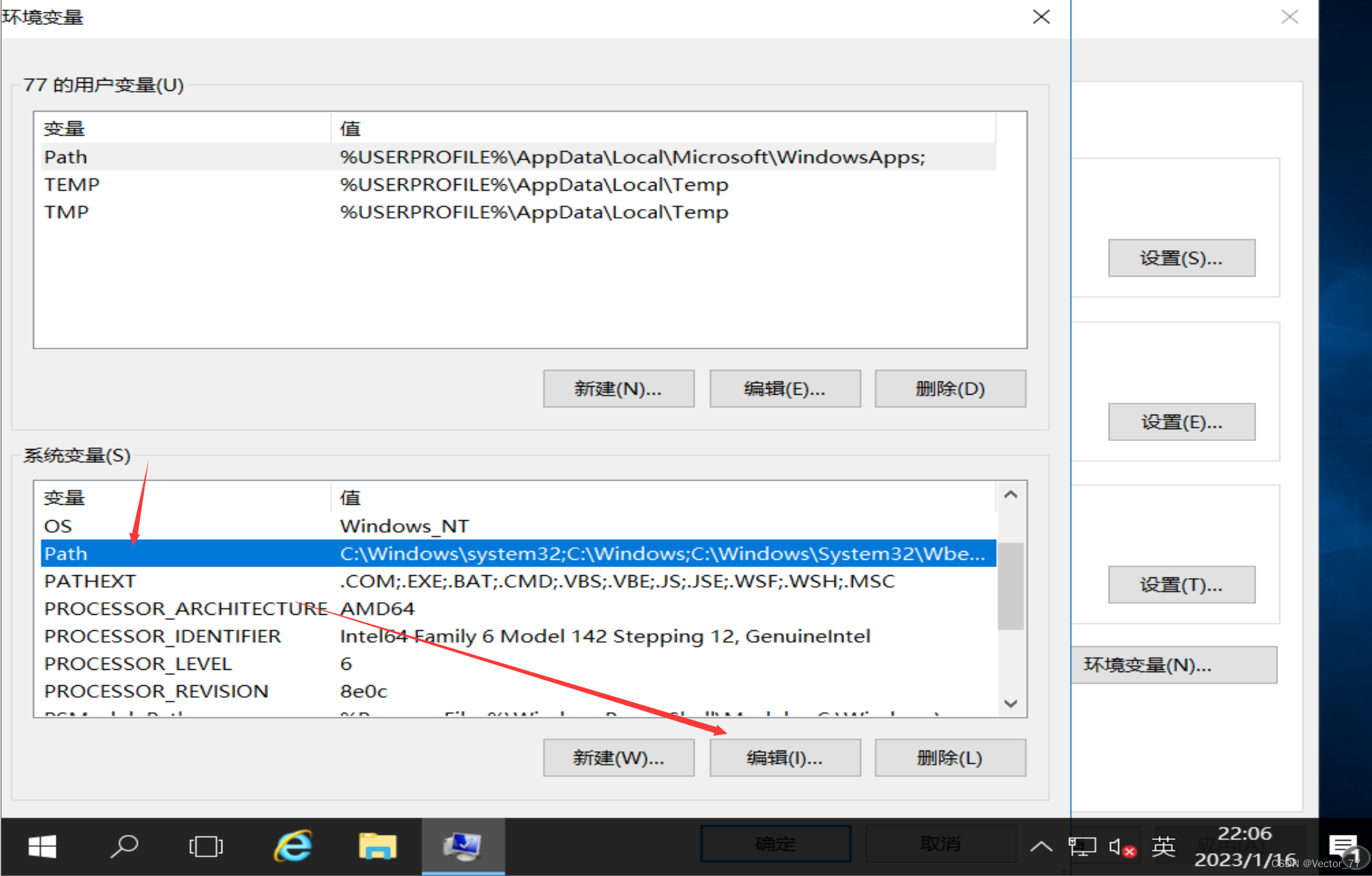
Task: Click system variables 编辑(I)... button
Action: (x=785, y=757)
